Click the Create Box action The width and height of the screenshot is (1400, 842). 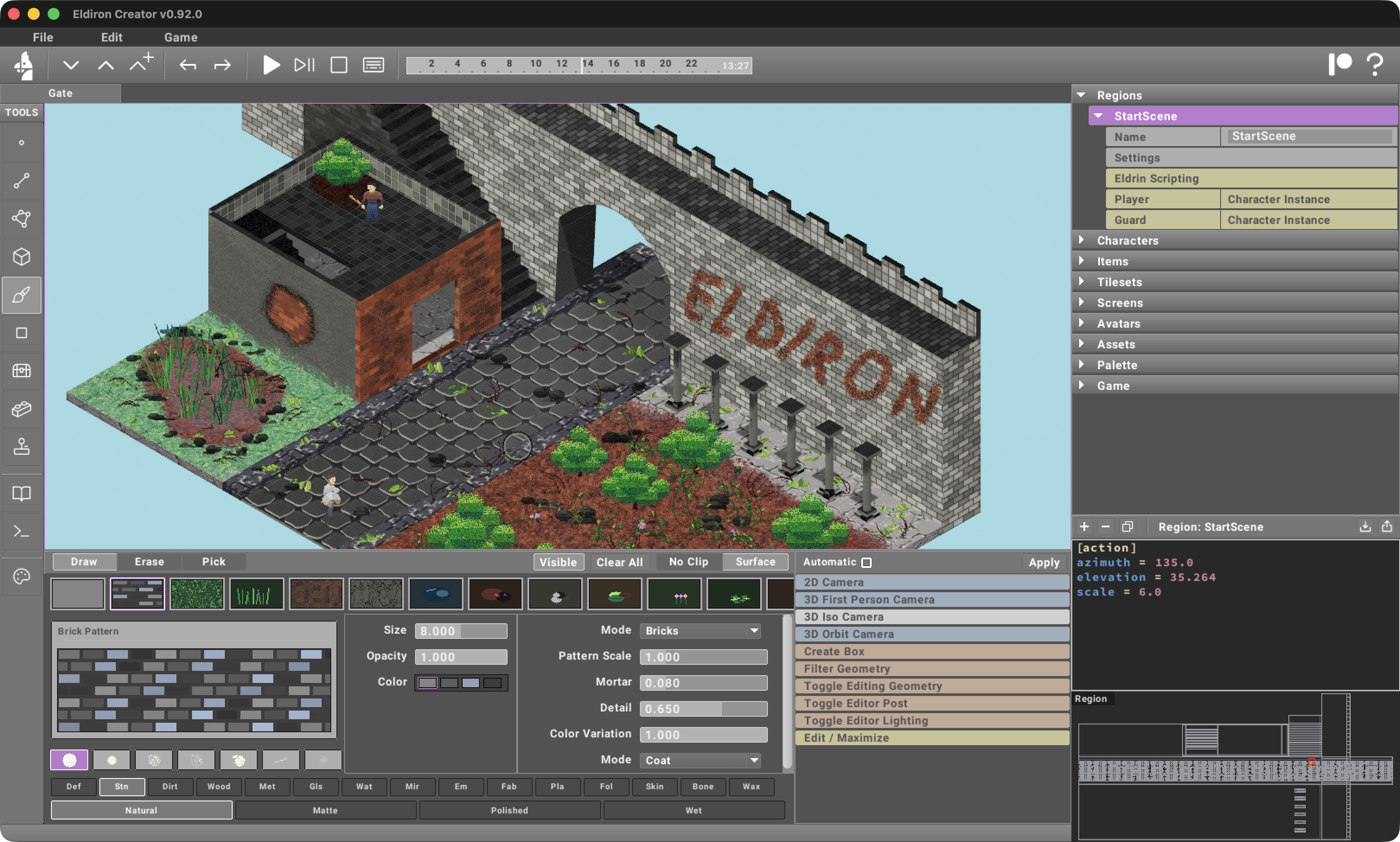coord(932,651)
